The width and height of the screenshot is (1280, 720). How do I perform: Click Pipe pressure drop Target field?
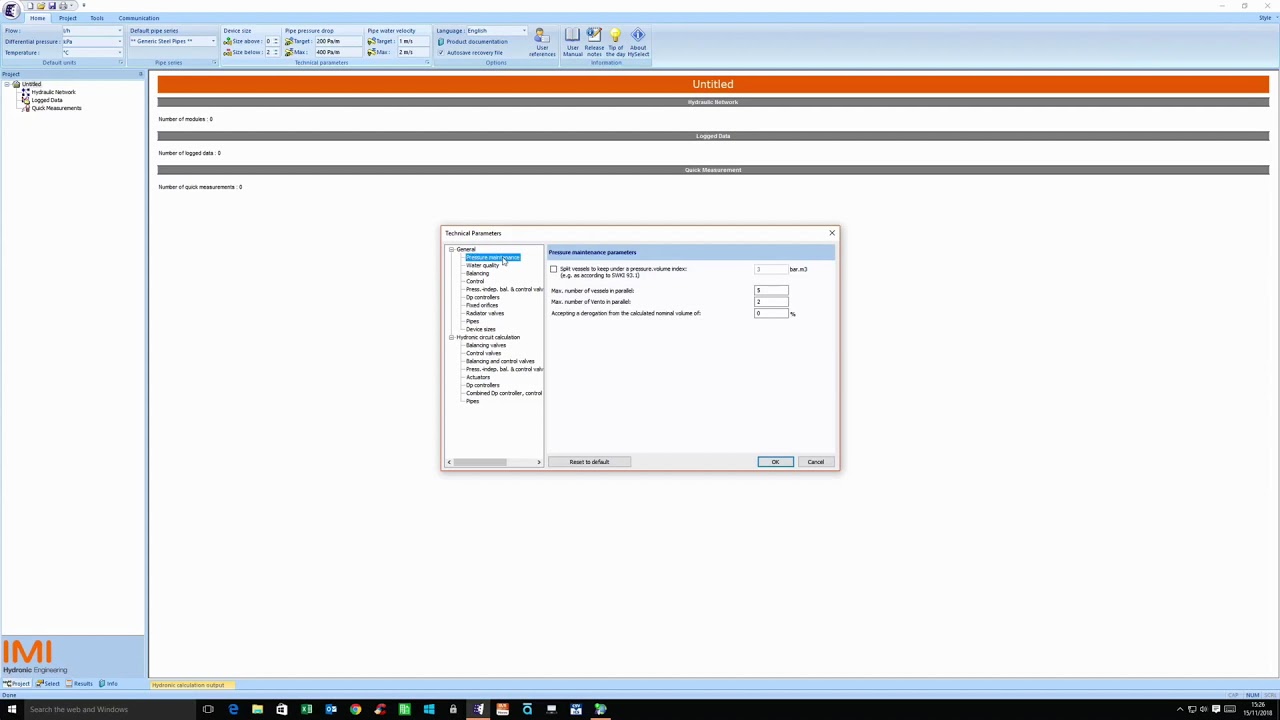click(x=337, y=41)
